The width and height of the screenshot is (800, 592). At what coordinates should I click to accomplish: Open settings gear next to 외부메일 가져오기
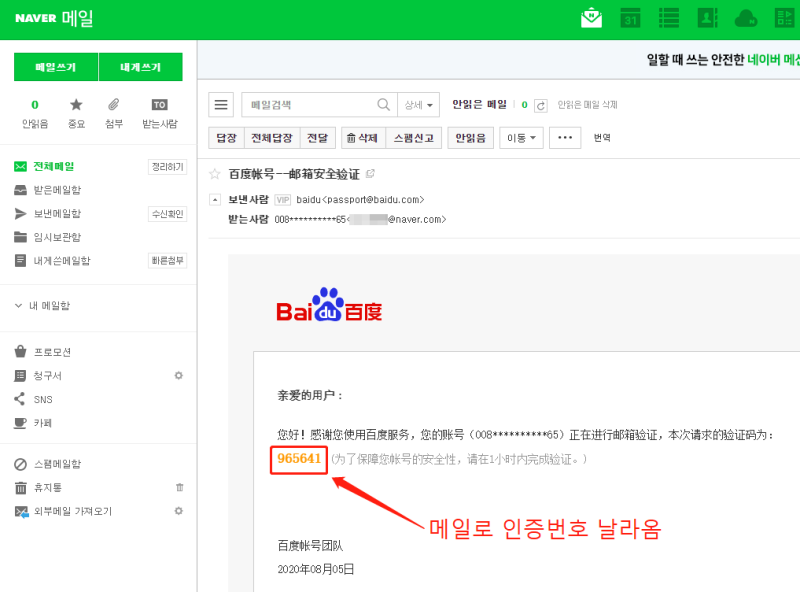(179, 511)
